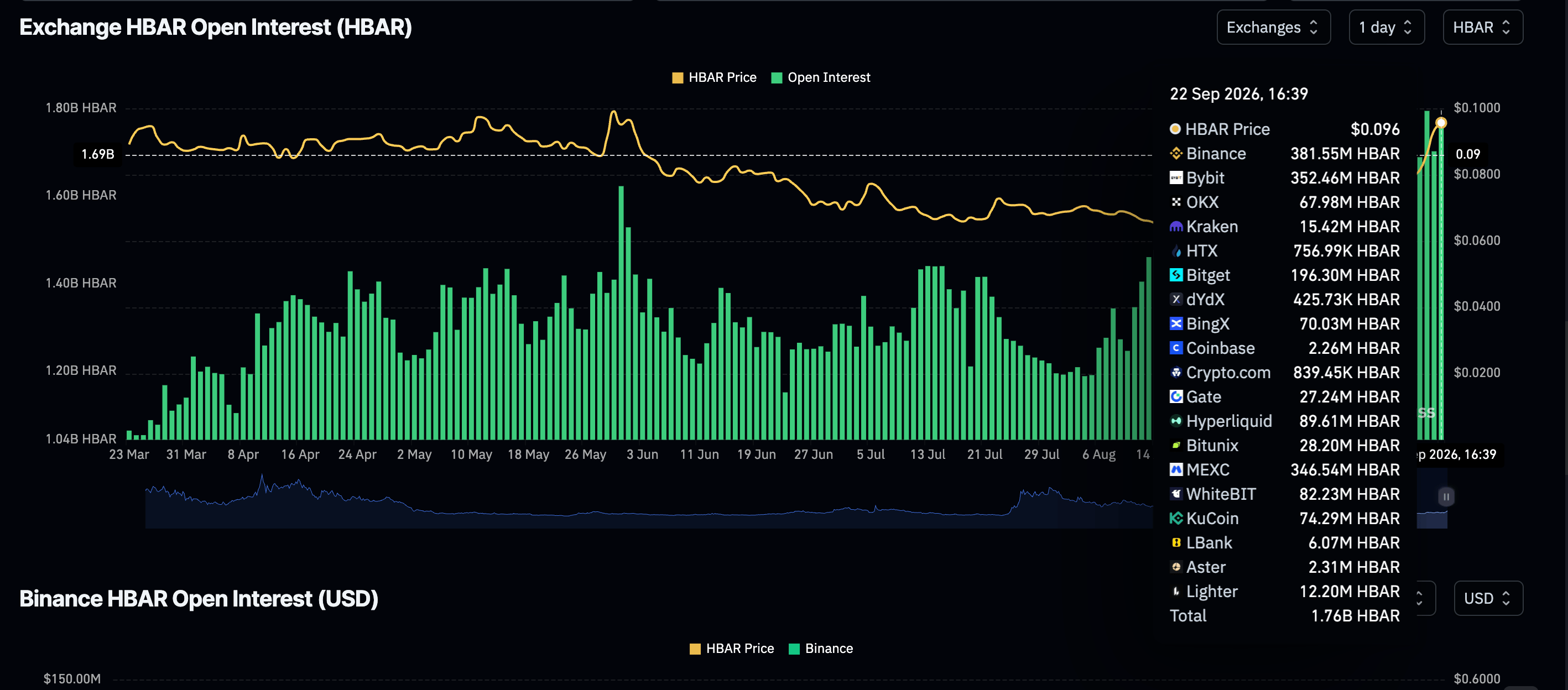1568x690 pixels.
Task: Click the "Total" row label
Action: (x=1188, y=616)
